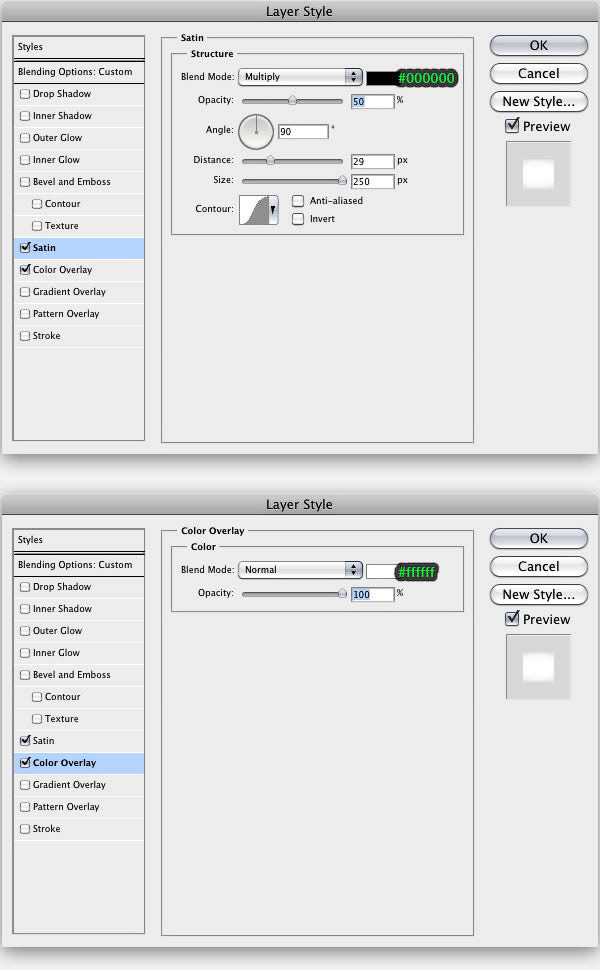Image resolution: width=600 pixels, height=970 pixels.
Task: Select Styles header in Color Overlay dialog
Action: coord(79,540)
